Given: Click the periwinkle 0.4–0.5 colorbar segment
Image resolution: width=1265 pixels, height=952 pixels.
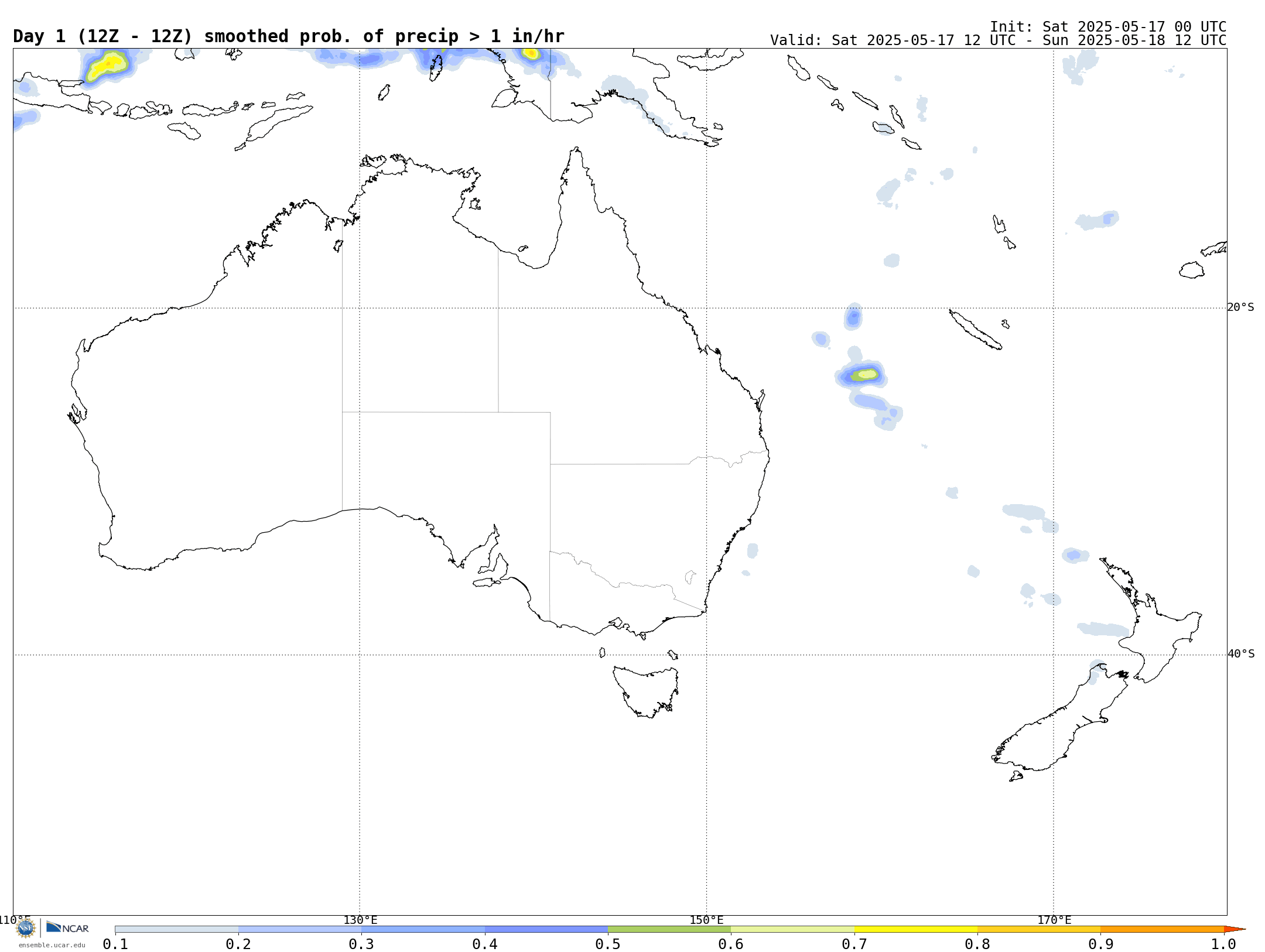Looking at the screenshot, I should coord(546,929).
